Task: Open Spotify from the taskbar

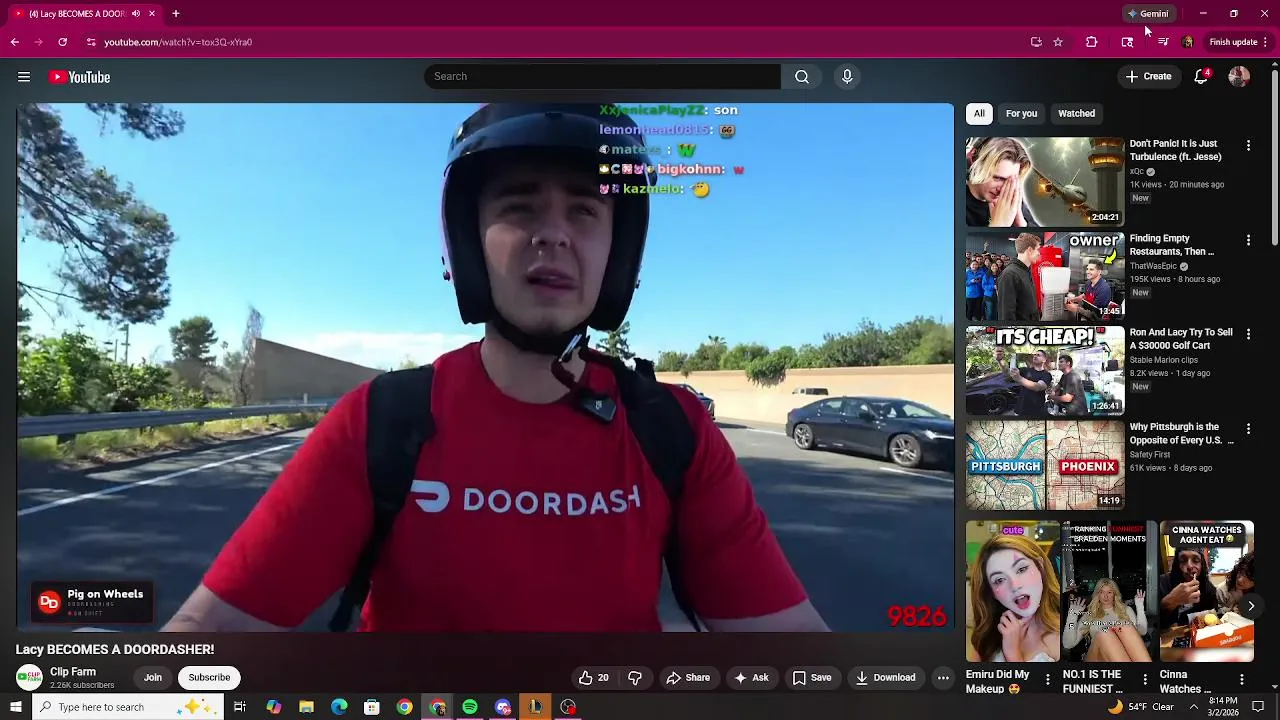Action: 470,707
